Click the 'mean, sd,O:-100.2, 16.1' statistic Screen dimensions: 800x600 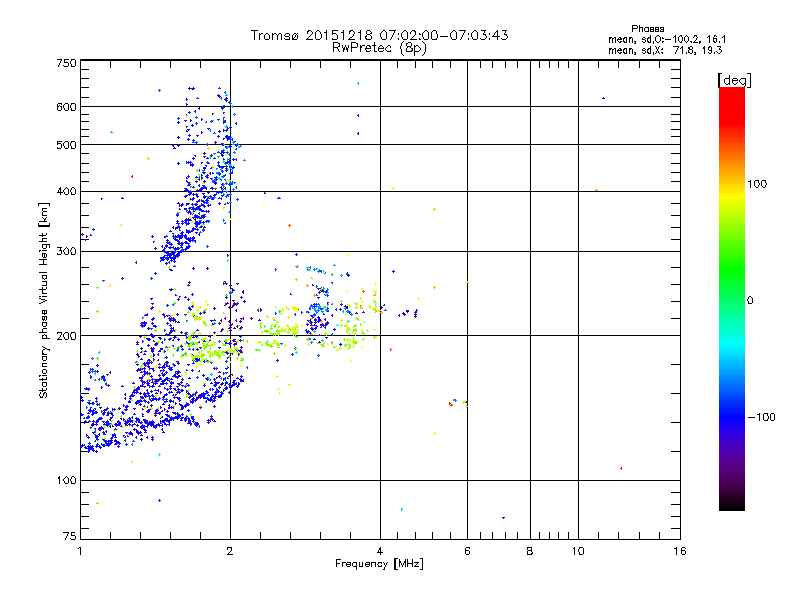tap(667, 39)
